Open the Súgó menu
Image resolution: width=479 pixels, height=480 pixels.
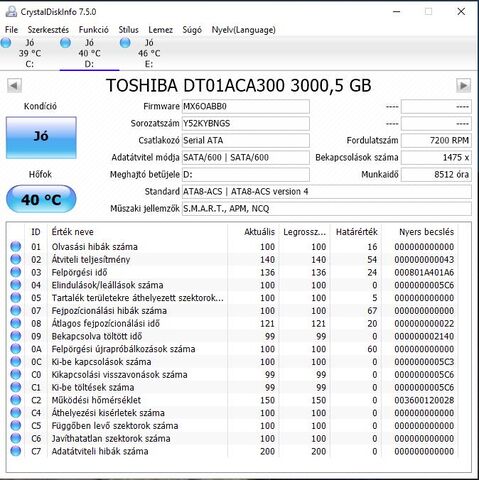click(x=192, y=30)
